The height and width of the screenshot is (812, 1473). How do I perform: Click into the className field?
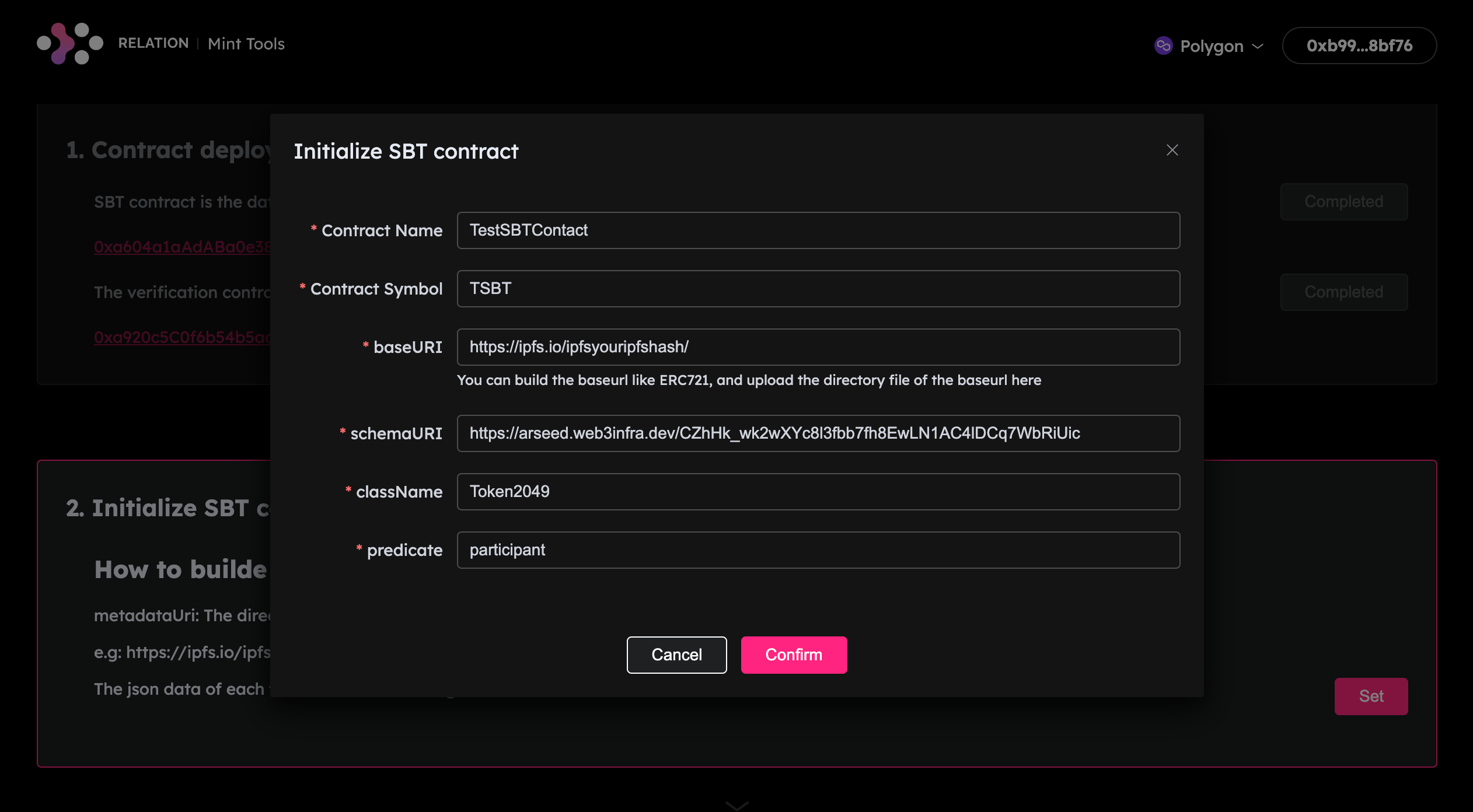pos(818,492)
